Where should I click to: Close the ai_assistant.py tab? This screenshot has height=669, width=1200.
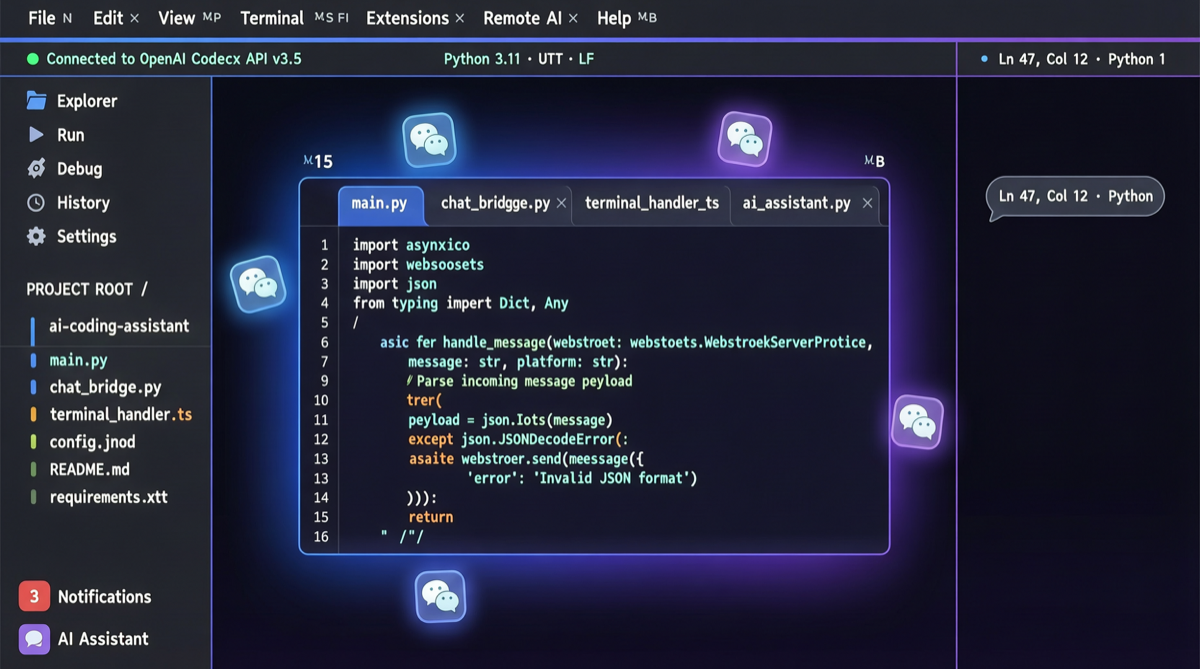[867, 203]
